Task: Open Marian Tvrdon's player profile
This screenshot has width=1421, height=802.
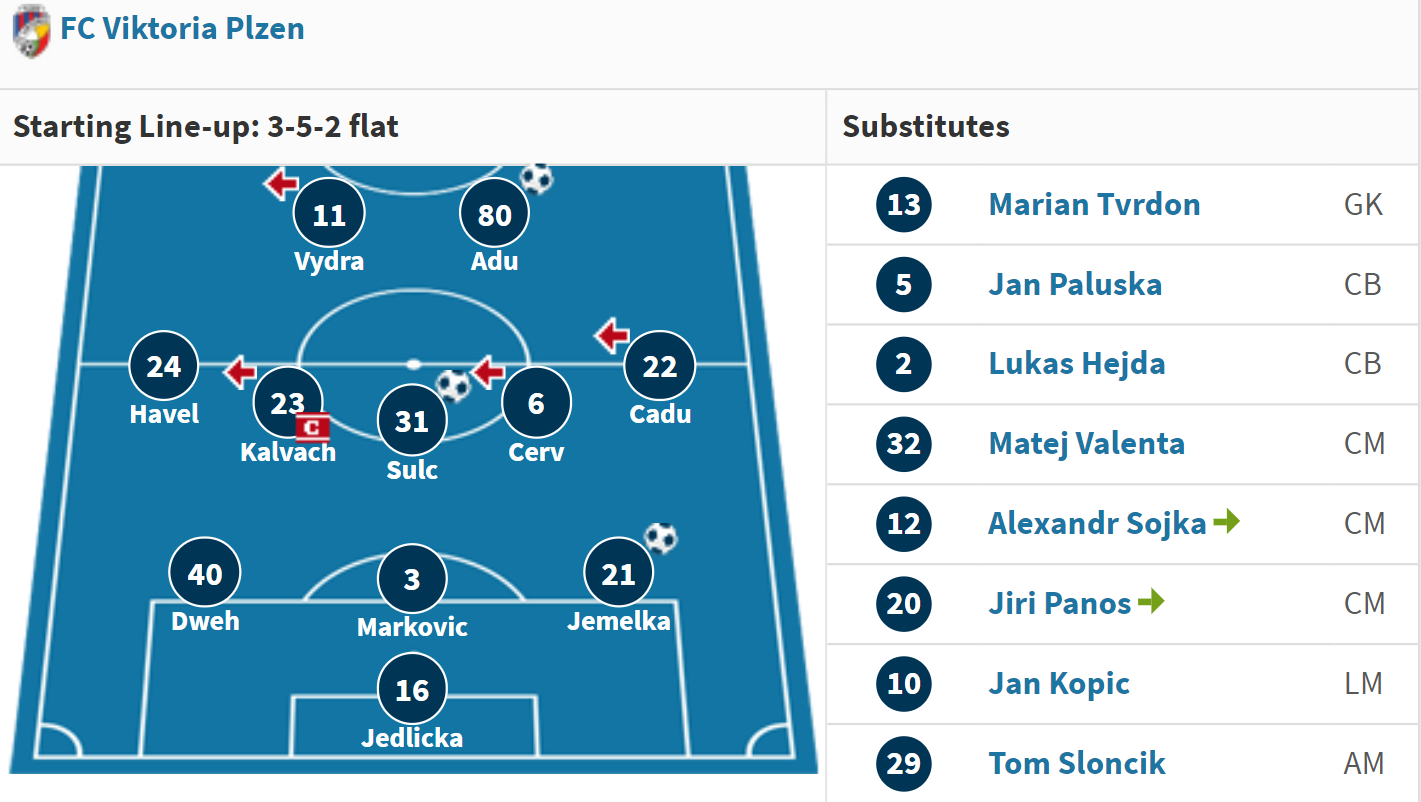Action: [x=1094, y=204]
